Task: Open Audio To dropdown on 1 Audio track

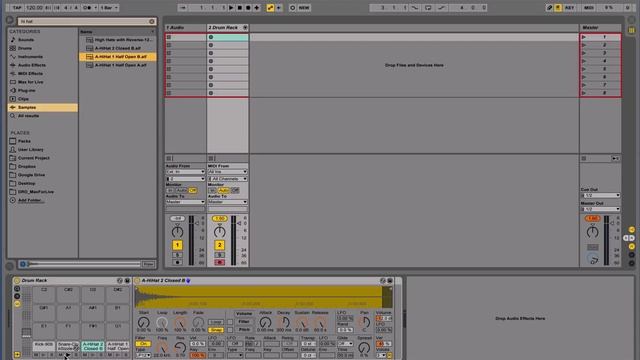Action: click(185, 202)
